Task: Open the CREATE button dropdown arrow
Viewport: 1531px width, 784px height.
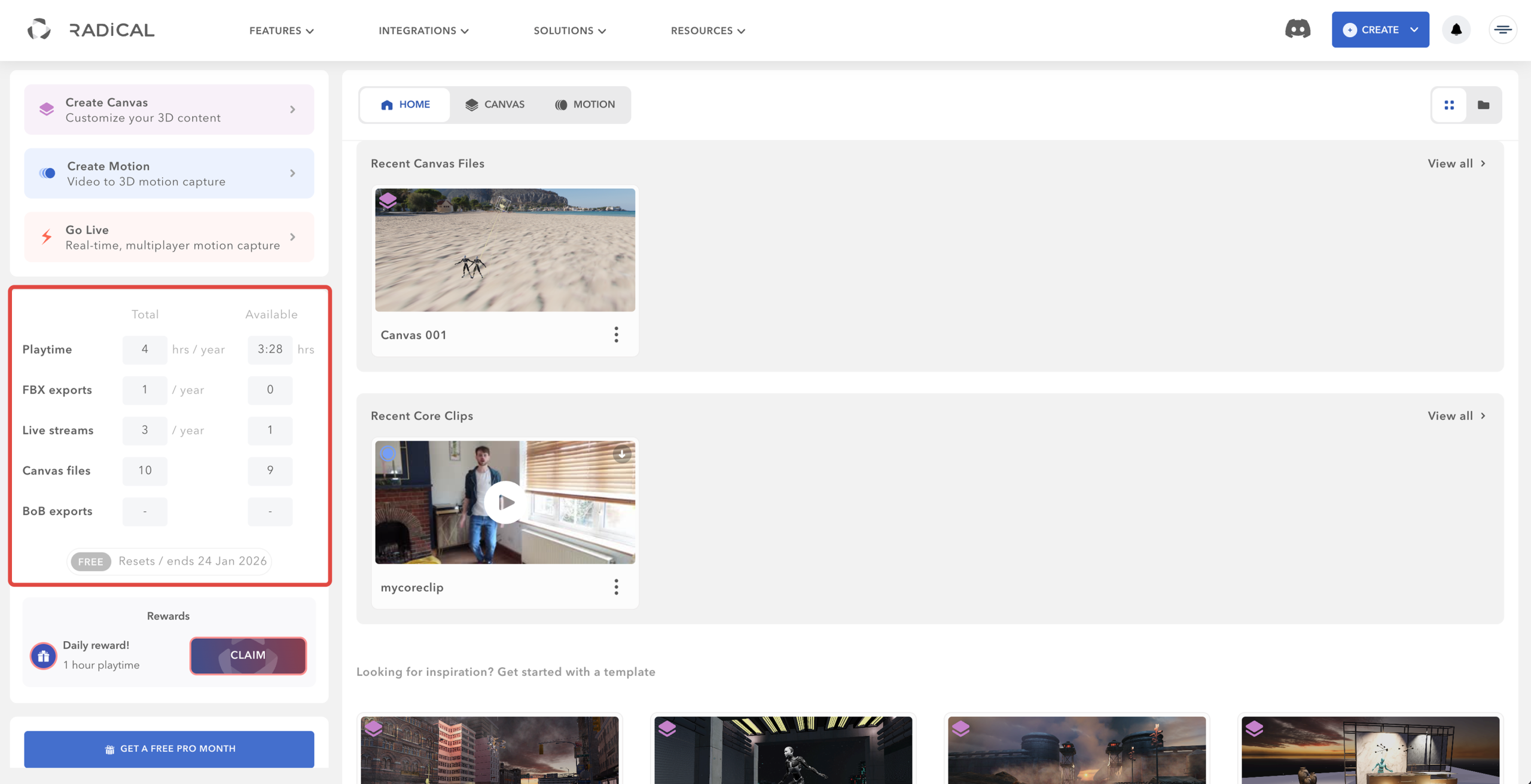Action: [1415, 29]
